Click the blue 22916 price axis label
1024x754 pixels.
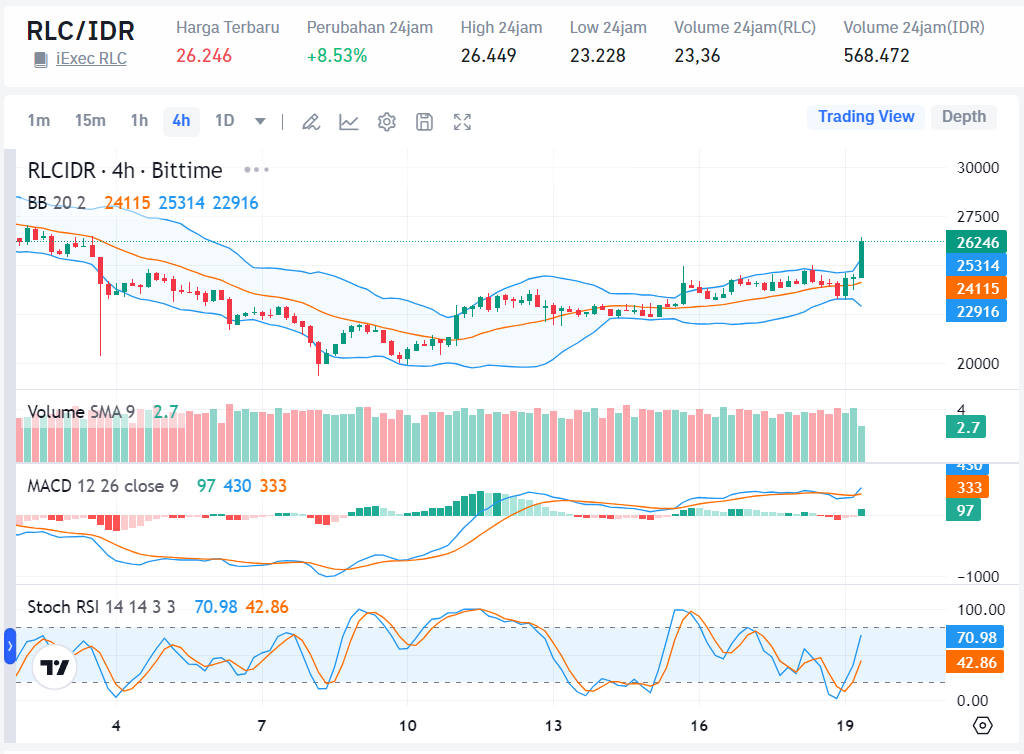[976, 311]
